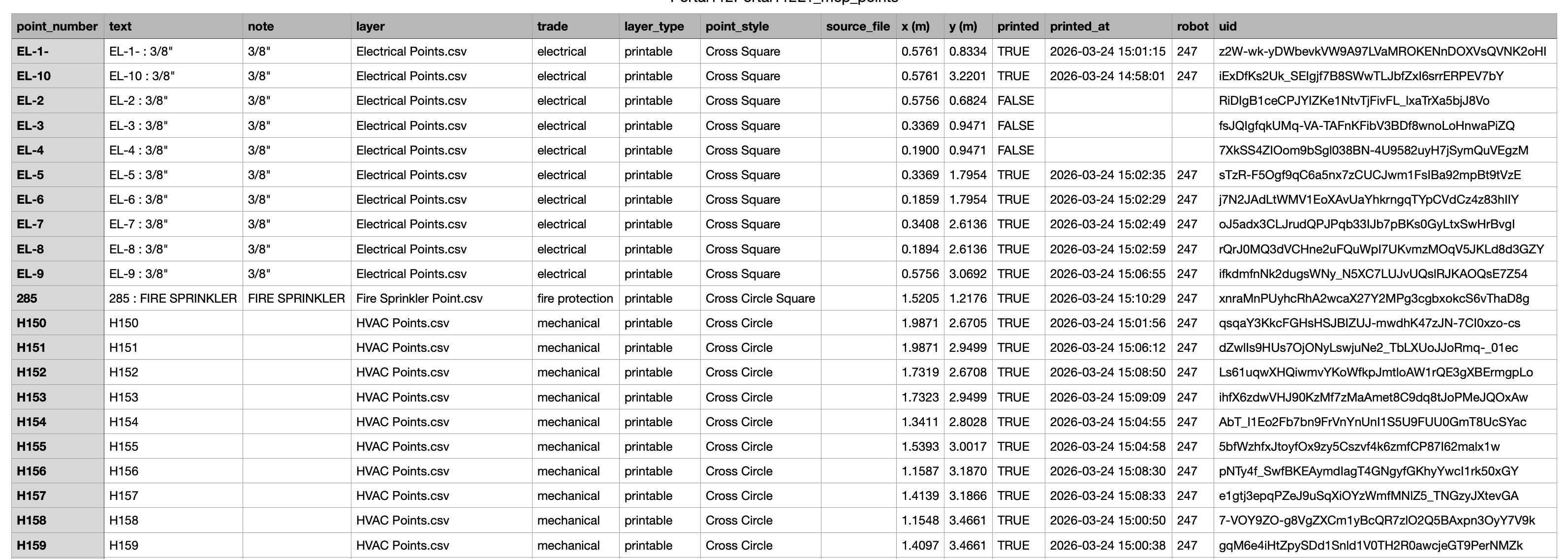The image size is (1568, 559).
Task: Select the point_number column header
Action: point(57,26)
